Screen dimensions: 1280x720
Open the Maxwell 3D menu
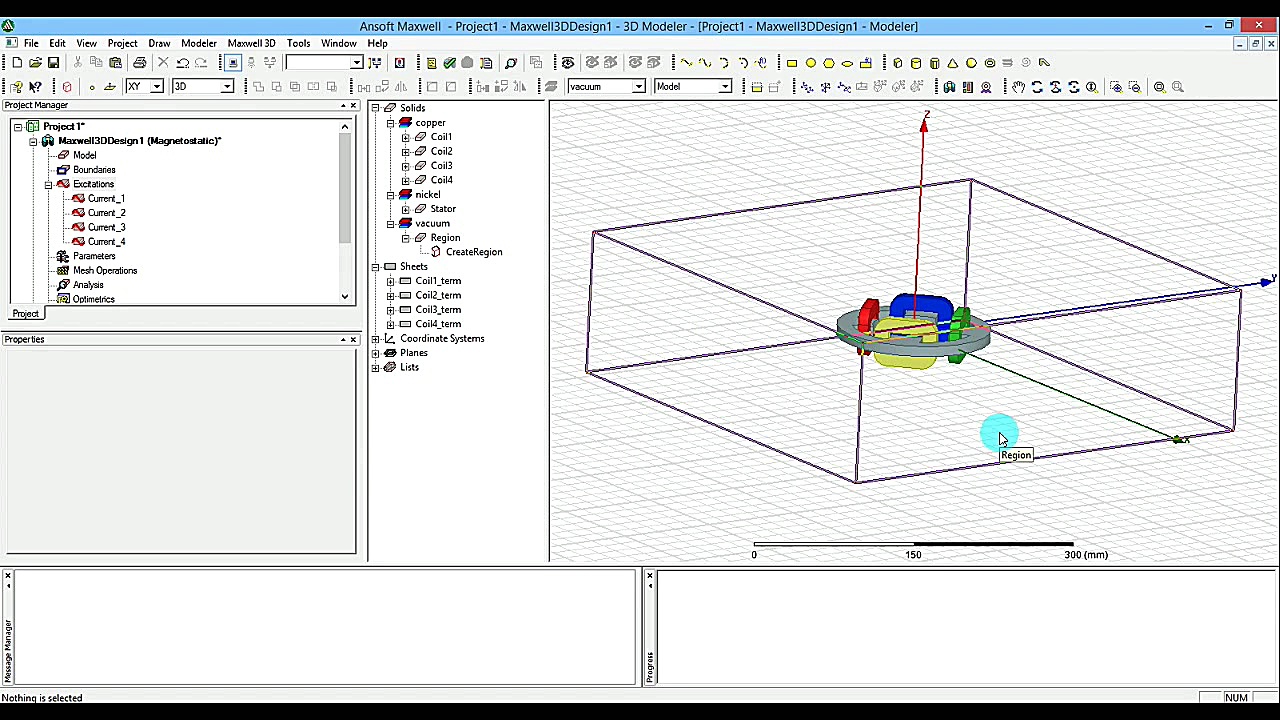click(251, 43)
